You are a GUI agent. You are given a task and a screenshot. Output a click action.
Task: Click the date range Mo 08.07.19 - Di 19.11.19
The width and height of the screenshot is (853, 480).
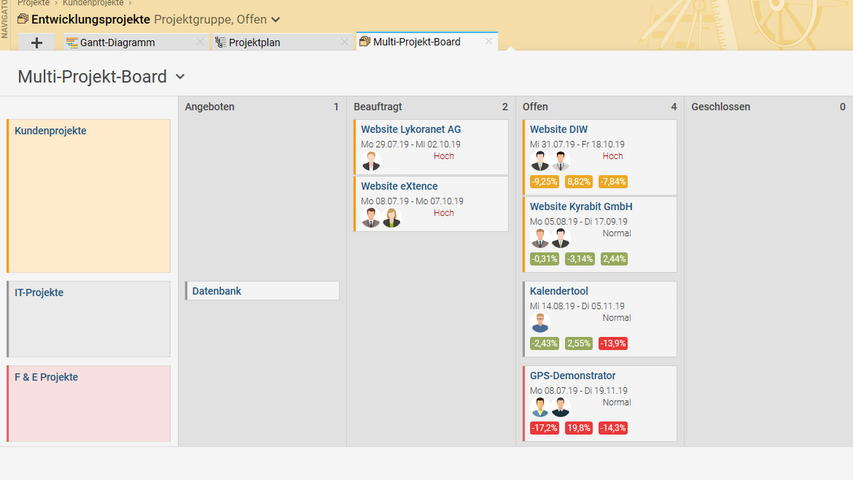(x=578, y=391)
